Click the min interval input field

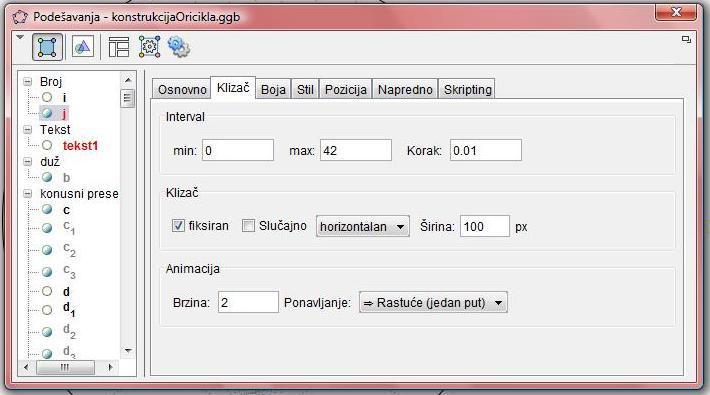coord(238,150)
